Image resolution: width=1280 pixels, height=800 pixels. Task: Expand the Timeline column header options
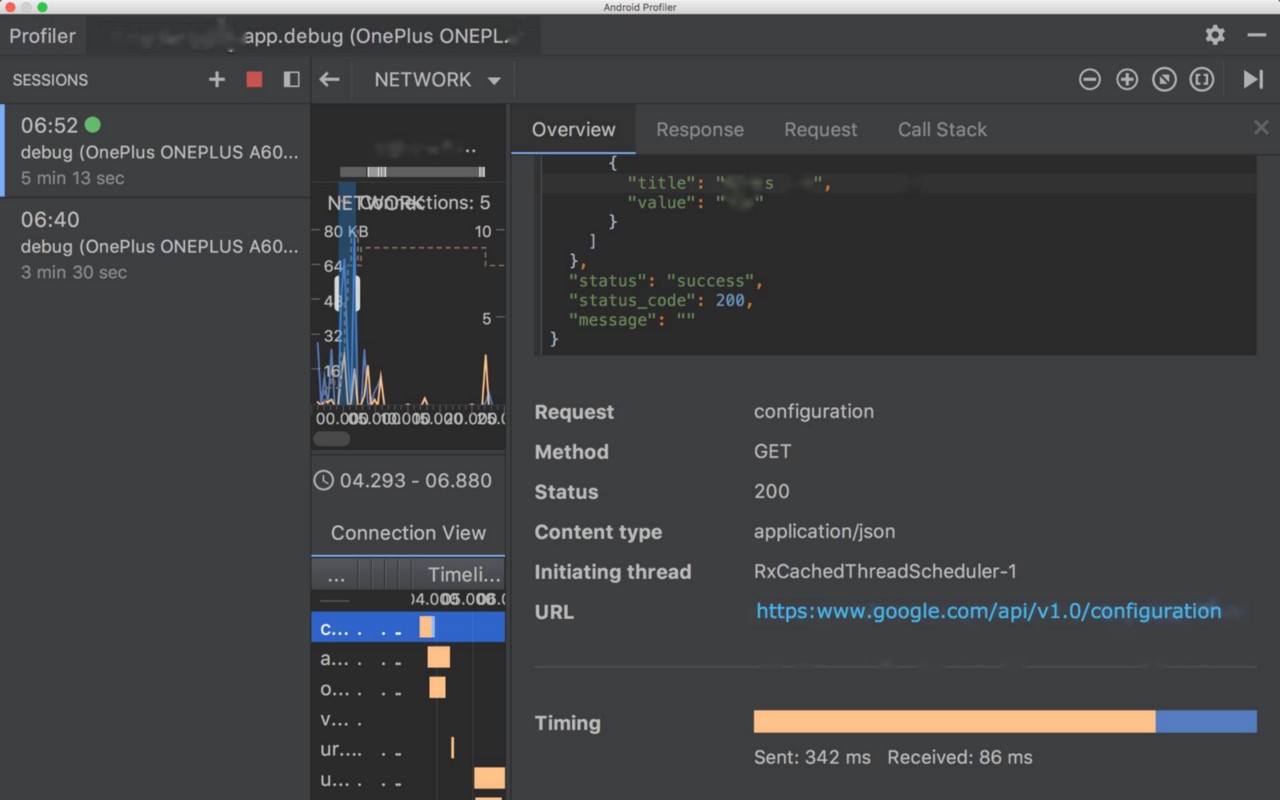(463, 573)
